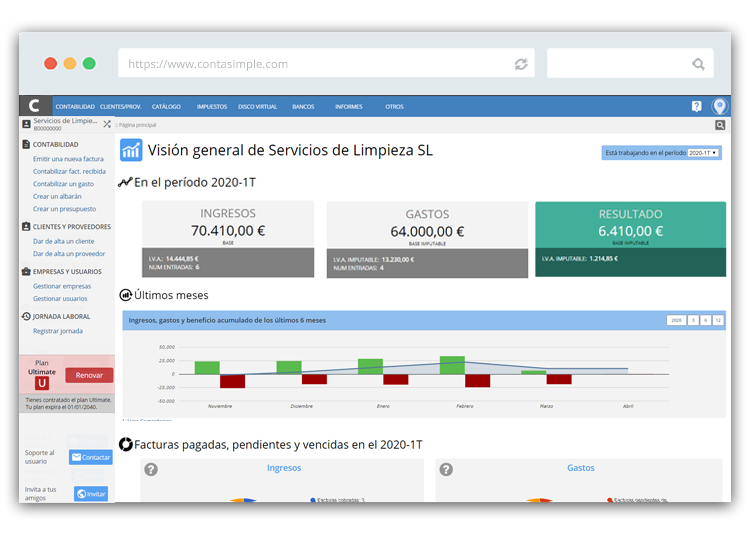Click the donut icon beside Facturas pagadas
This screenshot has width=750, height=556.
click(126, 445)
